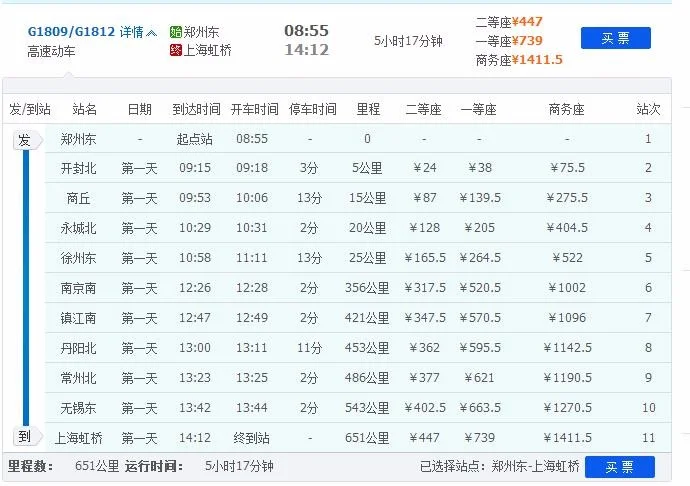The image size is (690, 486).
Task: Click the bottom 买票 button
Action: (620, 467)
